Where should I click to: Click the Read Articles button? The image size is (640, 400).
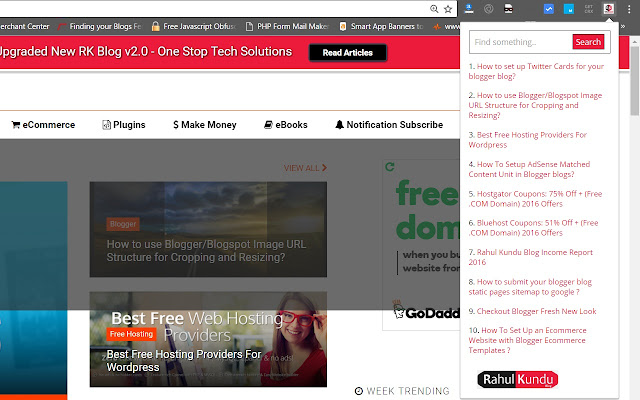click(348, 53)
